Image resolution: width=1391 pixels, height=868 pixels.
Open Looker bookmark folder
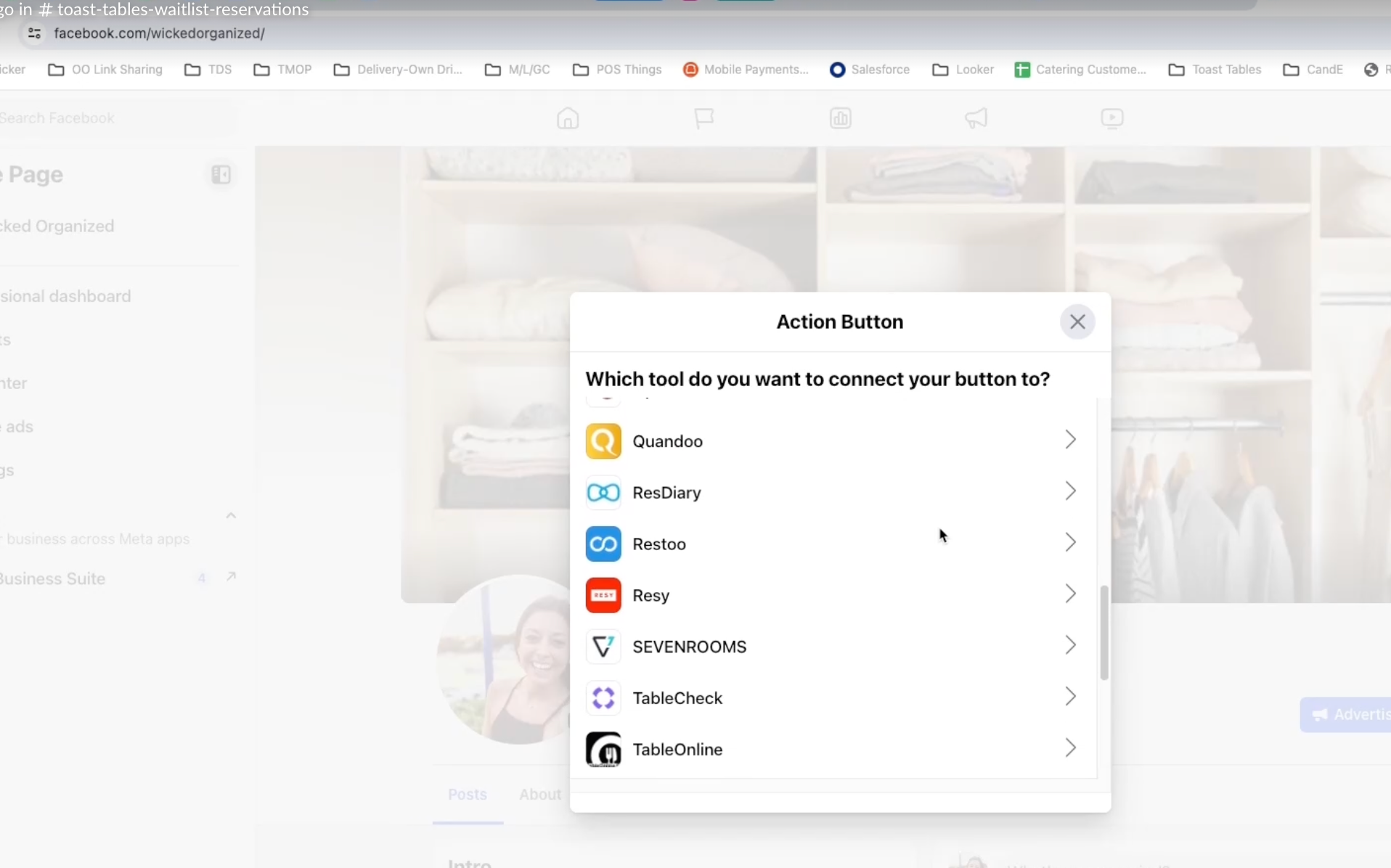[963, 70]
